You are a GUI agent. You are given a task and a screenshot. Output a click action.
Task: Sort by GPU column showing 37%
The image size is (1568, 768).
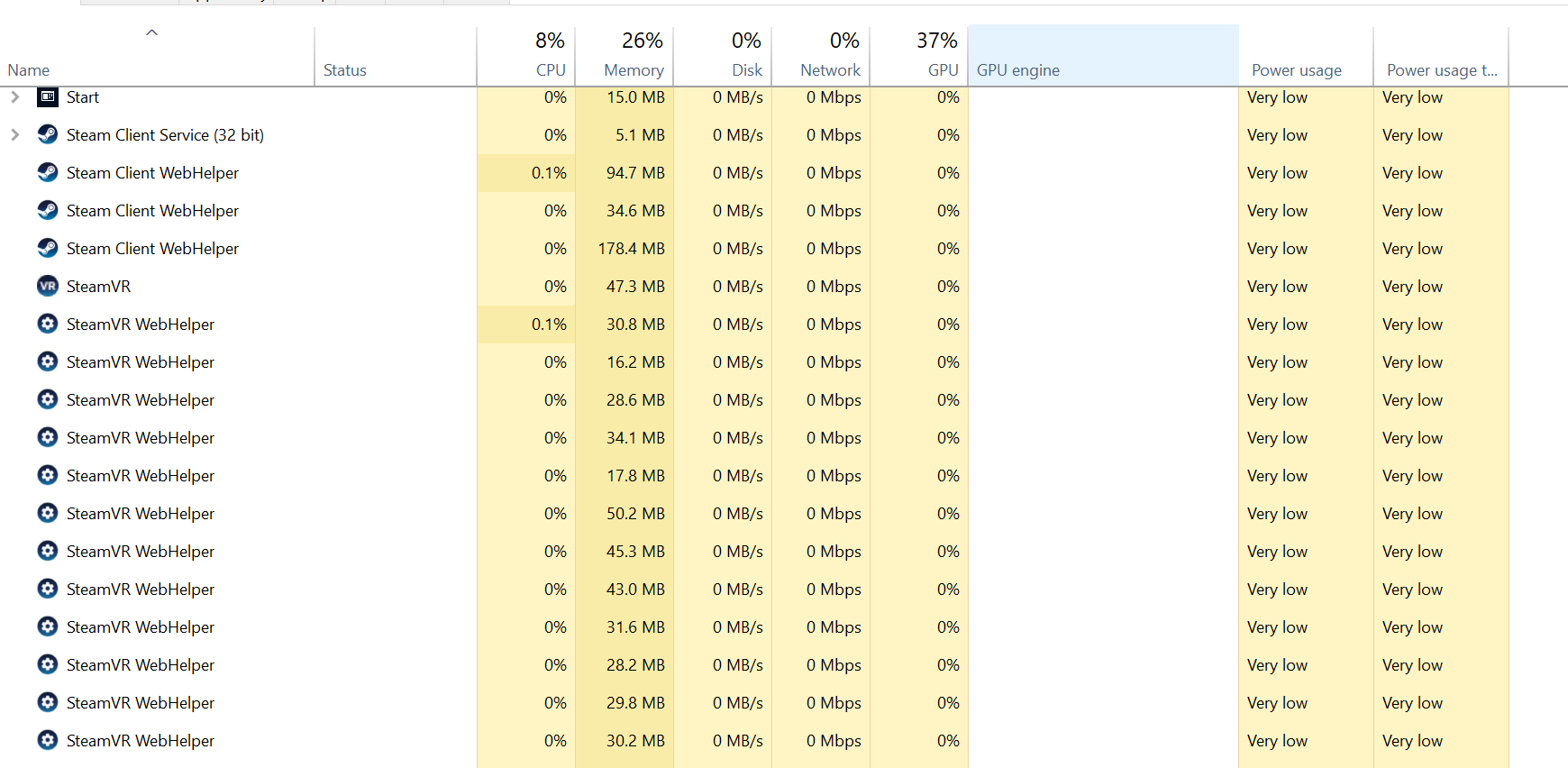pyautogui.click(x=919, y=56)
